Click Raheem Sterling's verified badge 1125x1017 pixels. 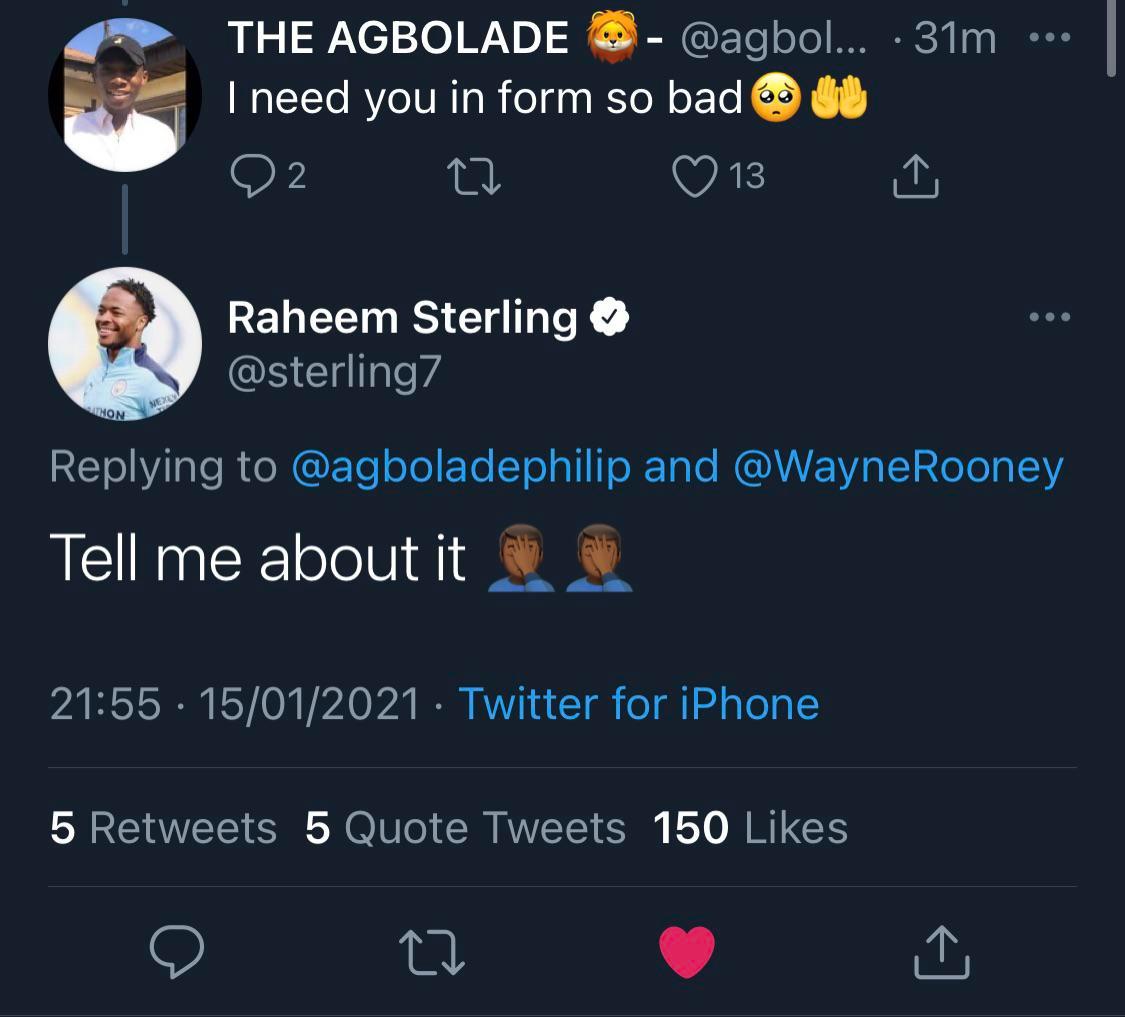(x=611, y=317)
